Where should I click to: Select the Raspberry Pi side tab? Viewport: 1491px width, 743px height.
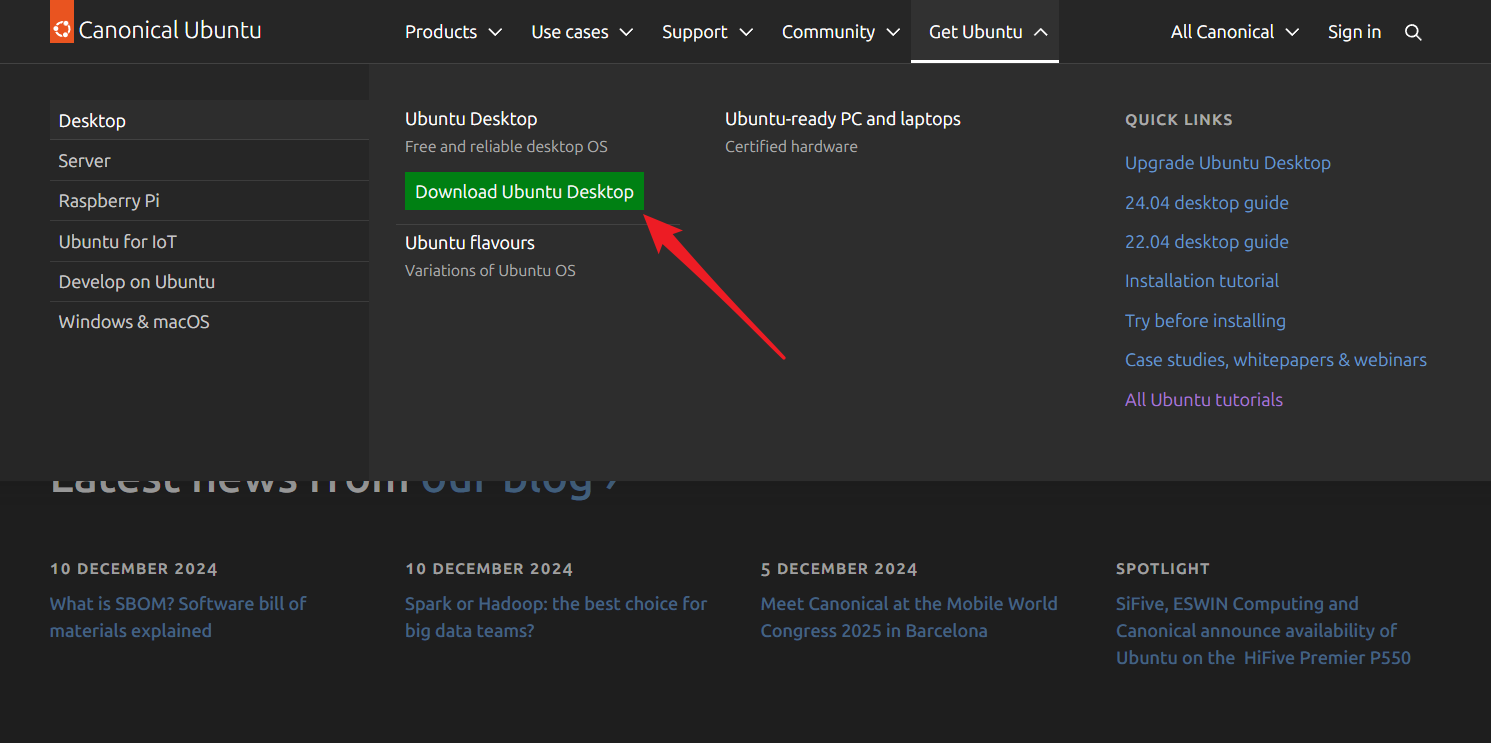(209, 200)
